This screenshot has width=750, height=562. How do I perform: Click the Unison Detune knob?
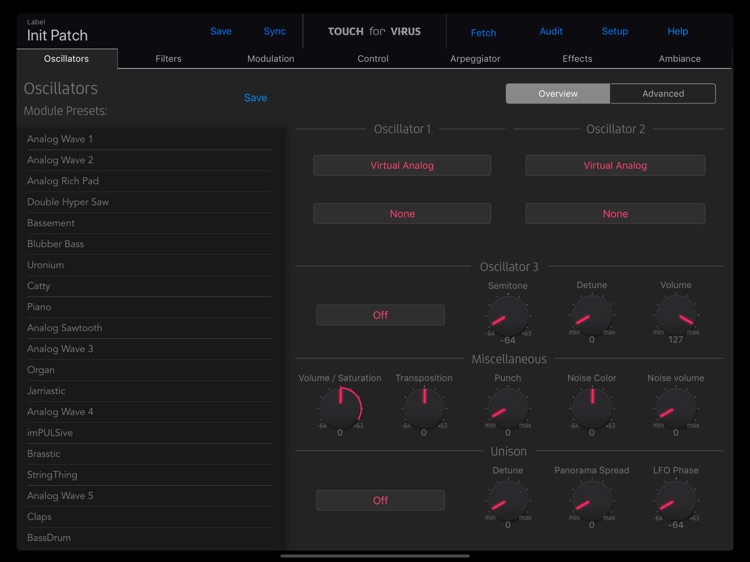507,500
